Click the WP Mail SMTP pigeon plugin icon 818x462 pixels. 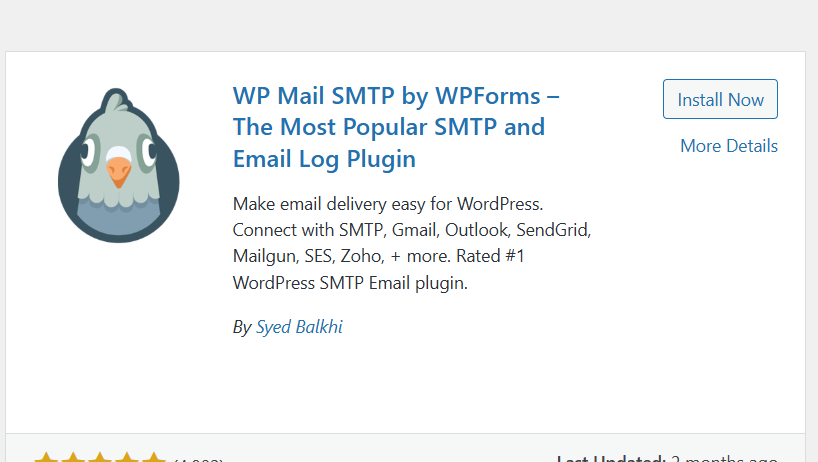pos(118,165)
